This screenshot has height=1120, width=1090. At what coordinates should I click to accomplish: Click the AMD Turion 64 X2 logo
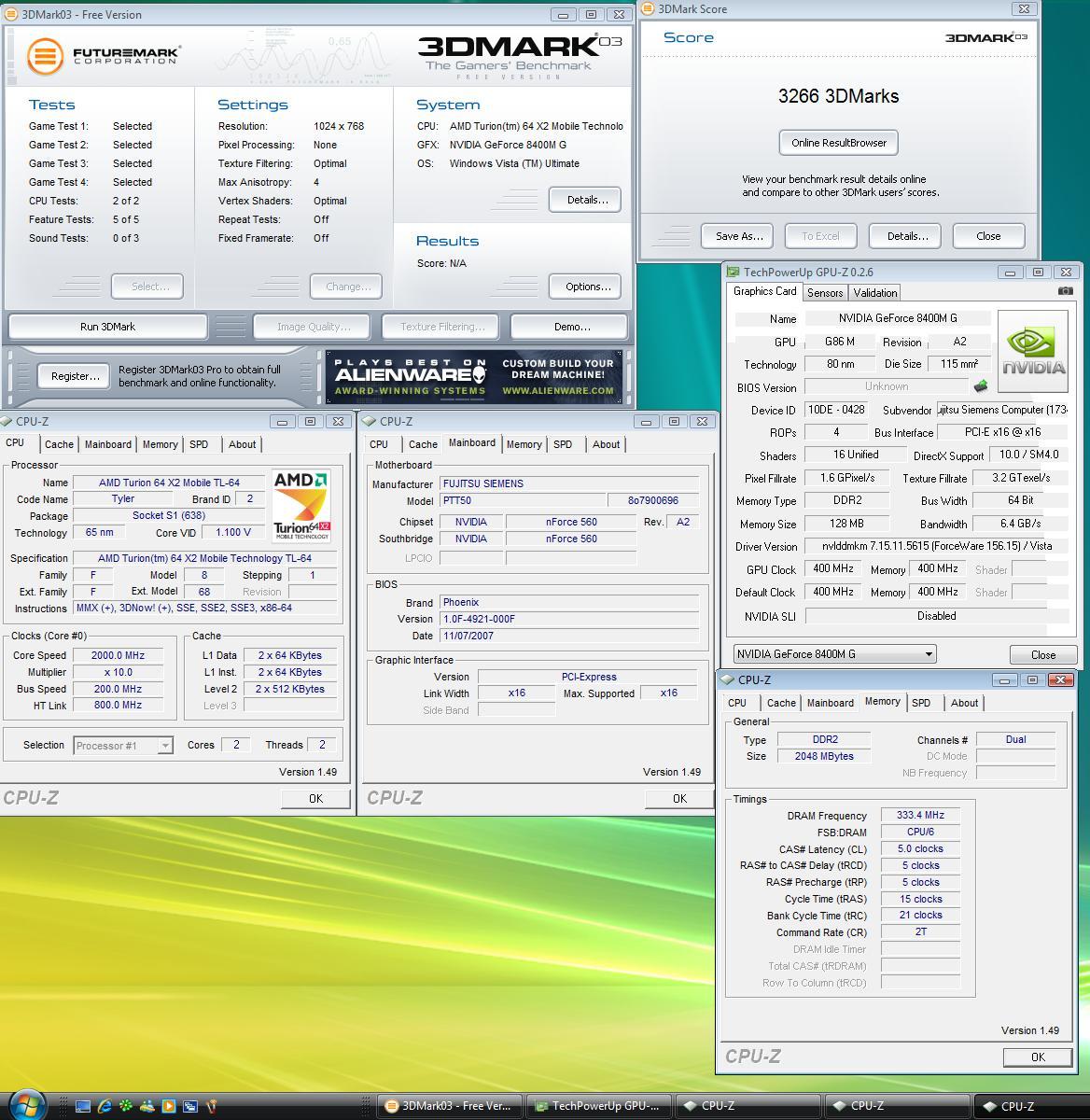pos(302,506)
